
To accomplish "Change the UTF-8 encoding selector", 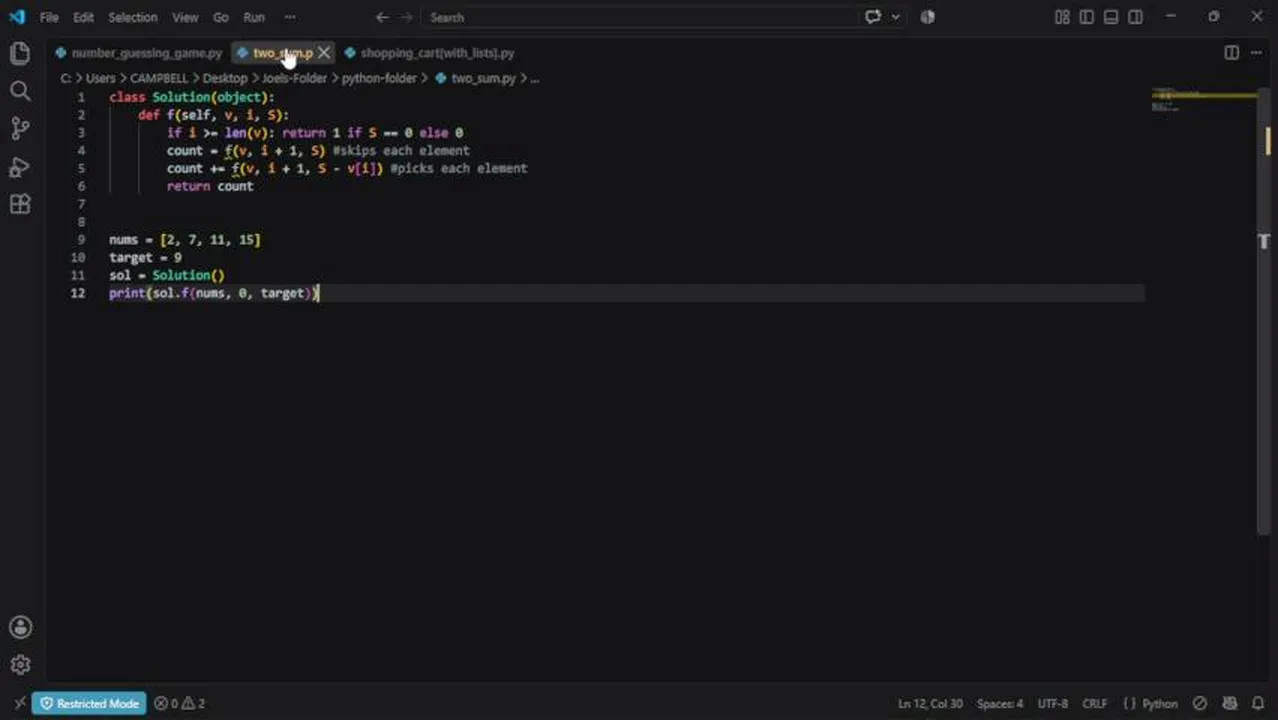I will pos(1053,703).
